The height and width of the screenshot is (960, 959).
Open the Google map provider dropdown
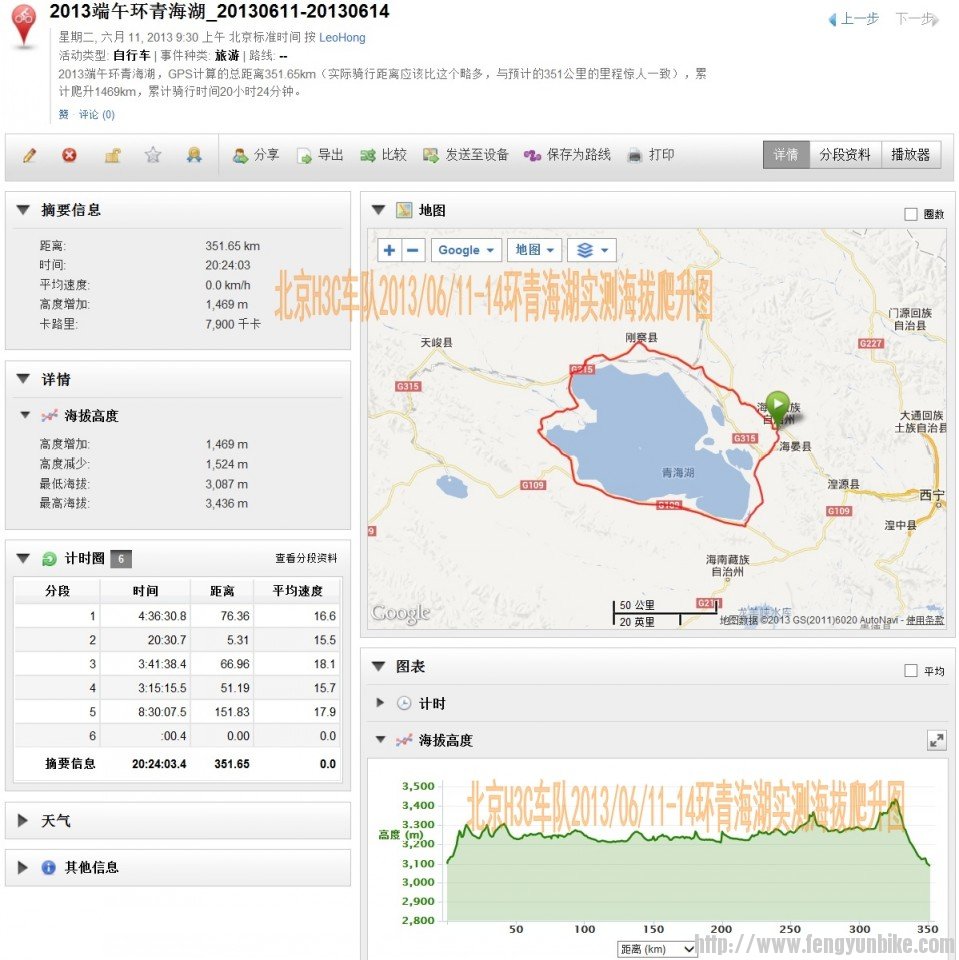pyautogui.click(x=466, y=249)
